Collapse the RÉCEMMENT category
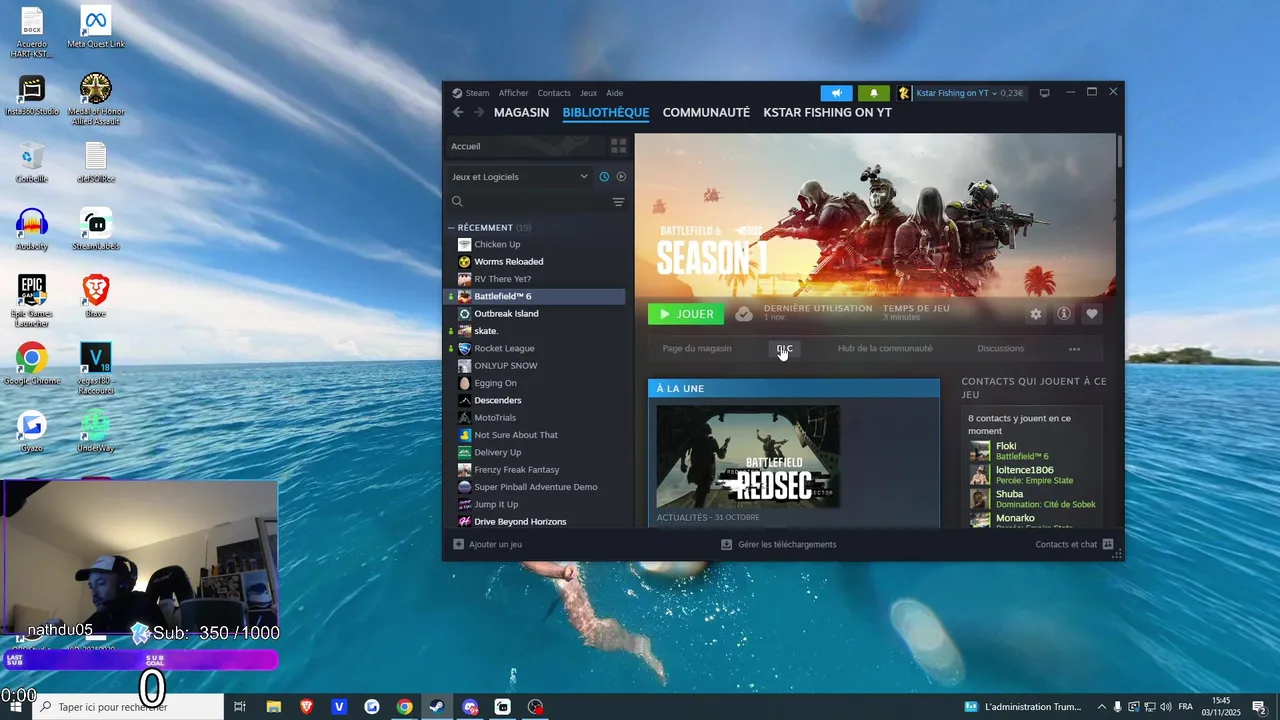Image resolution: width=1280 pixels, height=720 pixels. [451, 228]
